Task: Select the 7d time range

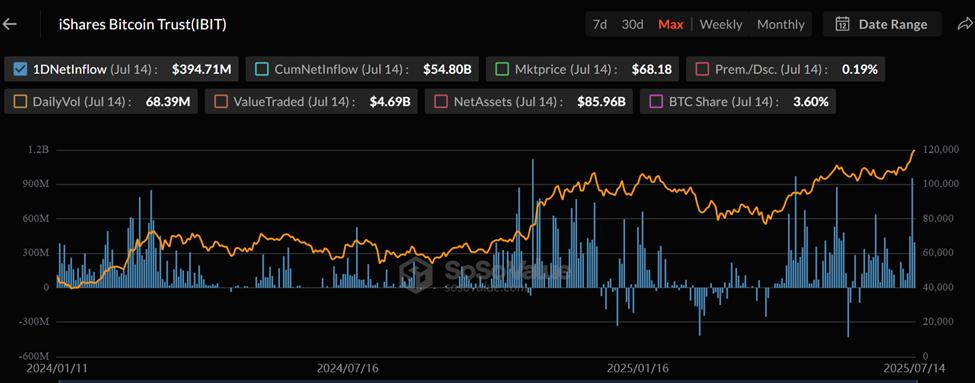Action: point(600,24)
